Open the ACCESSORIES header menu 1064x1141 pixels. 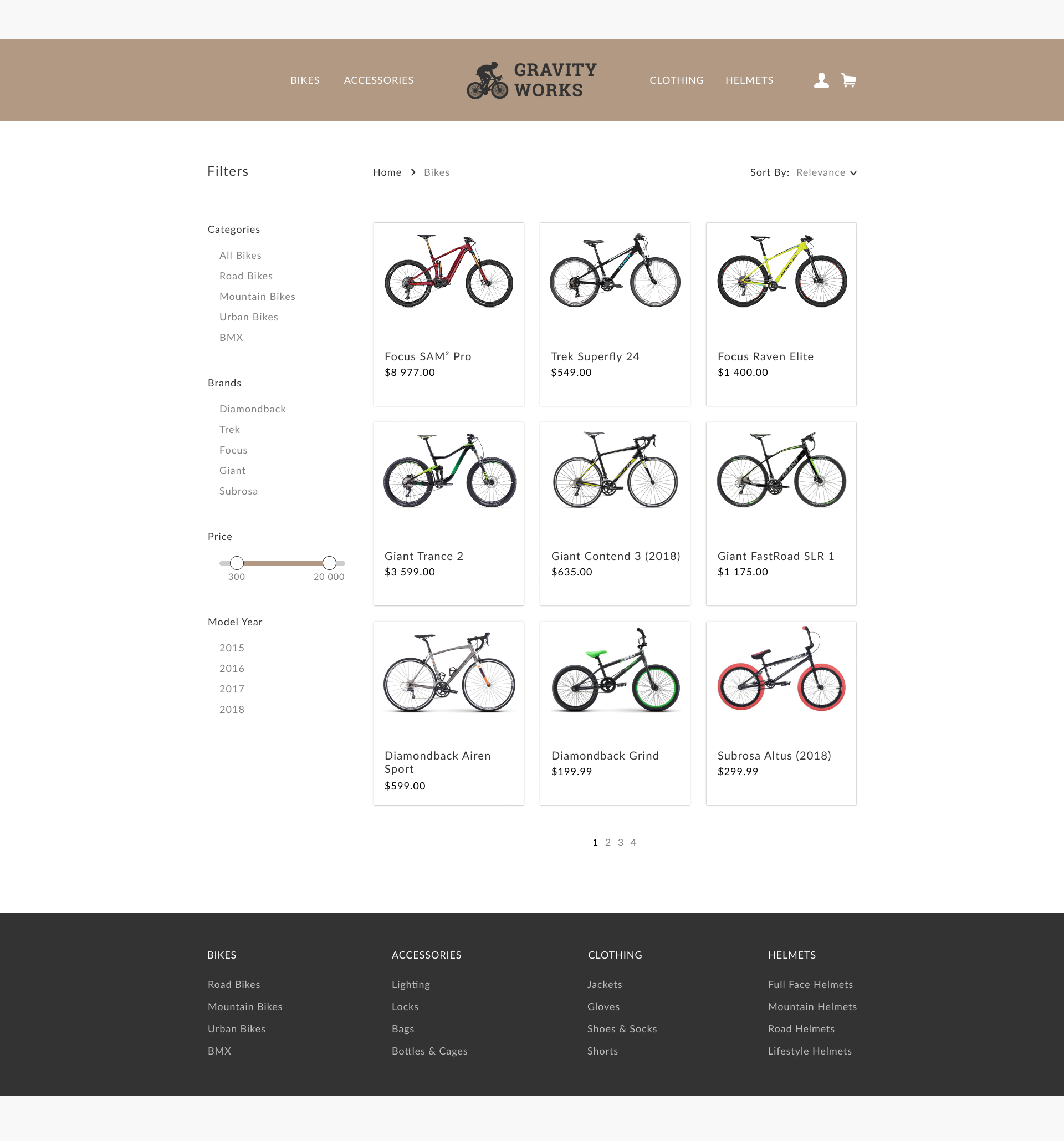click(x=378, y=80)
